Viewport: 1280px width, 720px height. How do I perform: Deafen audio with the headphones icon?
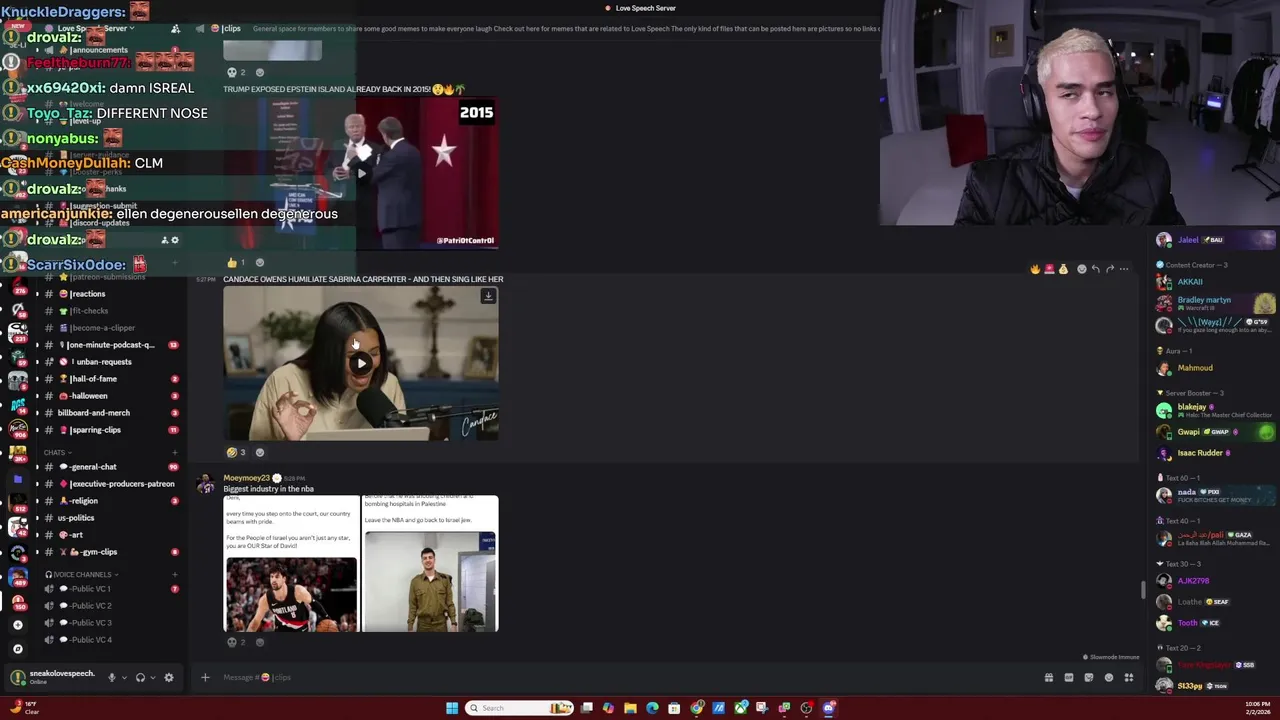click(140, 677)
